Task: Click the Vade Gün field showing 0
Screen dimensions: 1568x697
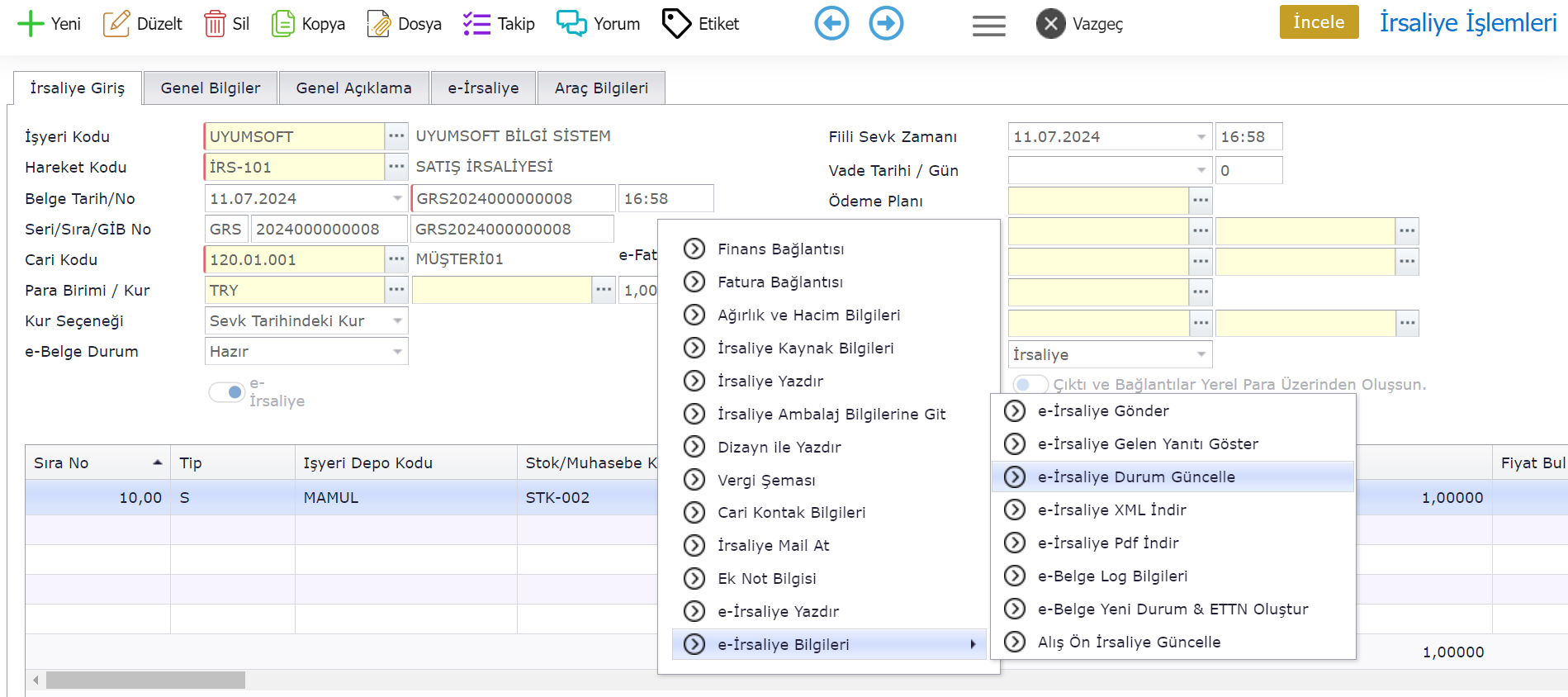Action: tap(1248, 170)
